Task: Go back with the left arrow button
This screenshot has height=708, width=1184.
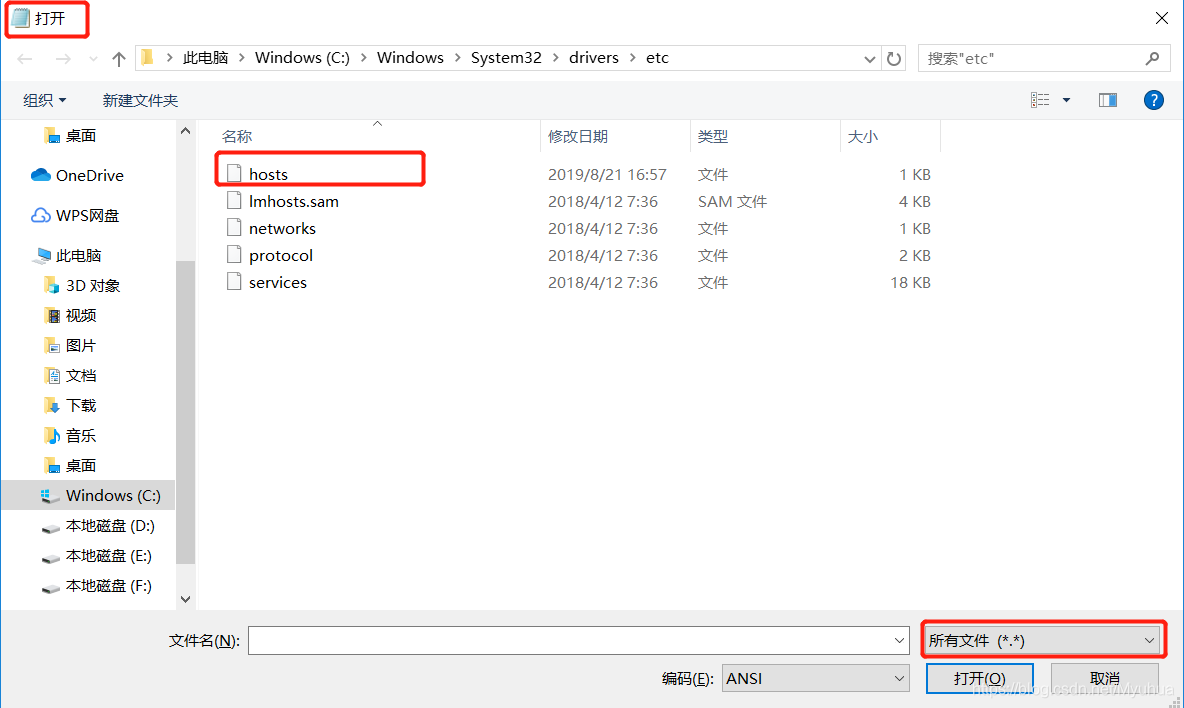Action: 25,59
